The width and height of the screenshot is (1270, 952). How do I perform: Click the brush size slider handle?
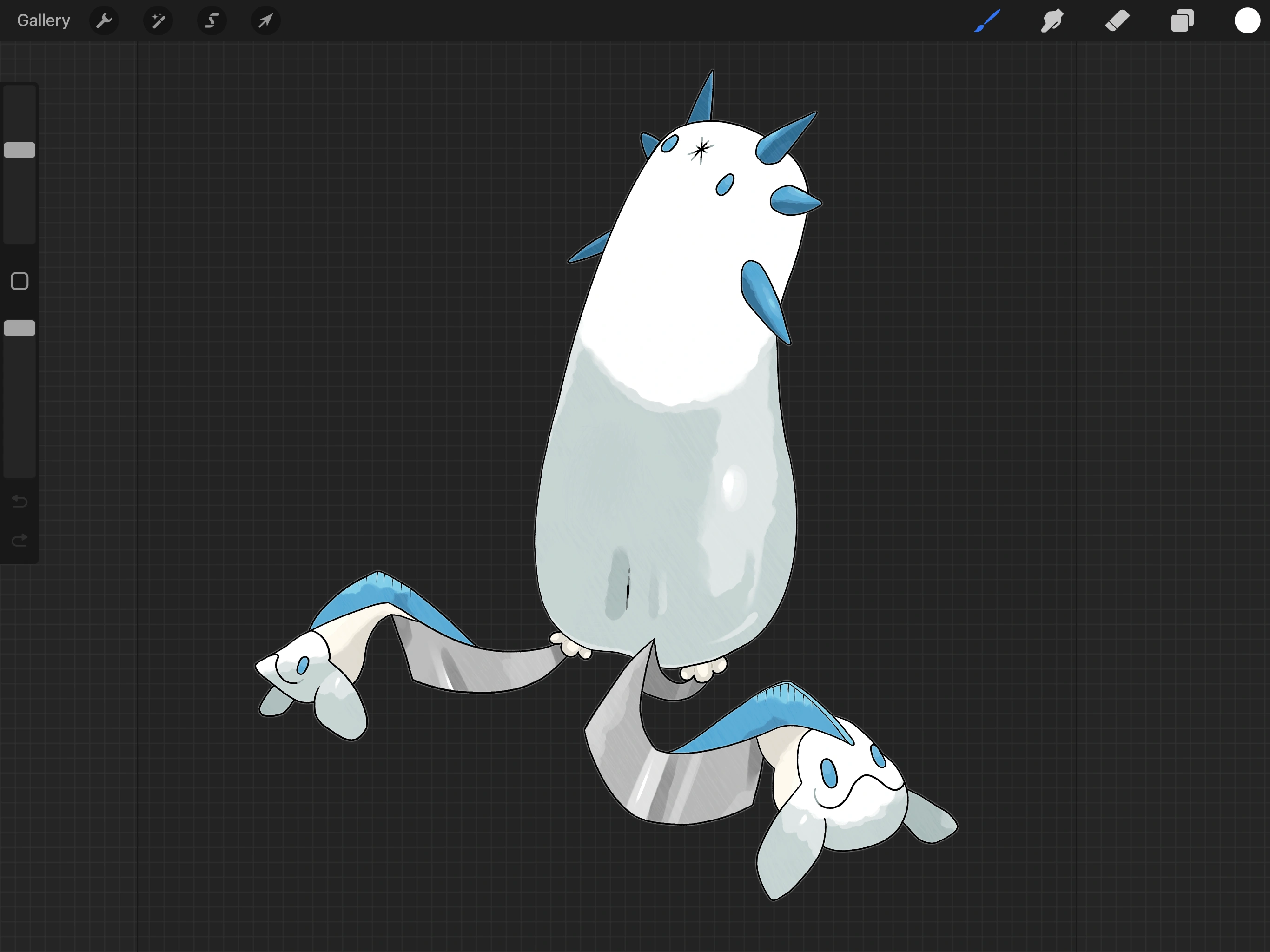coord(20,150)
